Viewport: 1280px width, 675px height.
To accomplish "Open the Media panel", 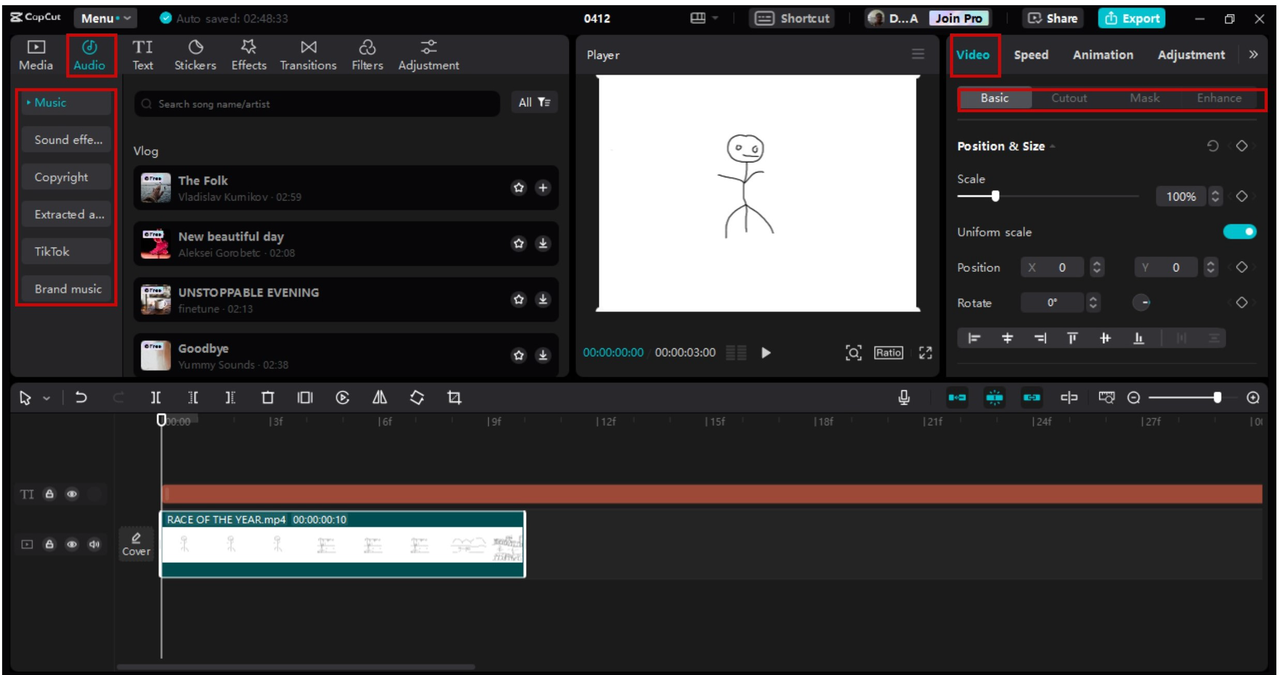I will [36, 55].
